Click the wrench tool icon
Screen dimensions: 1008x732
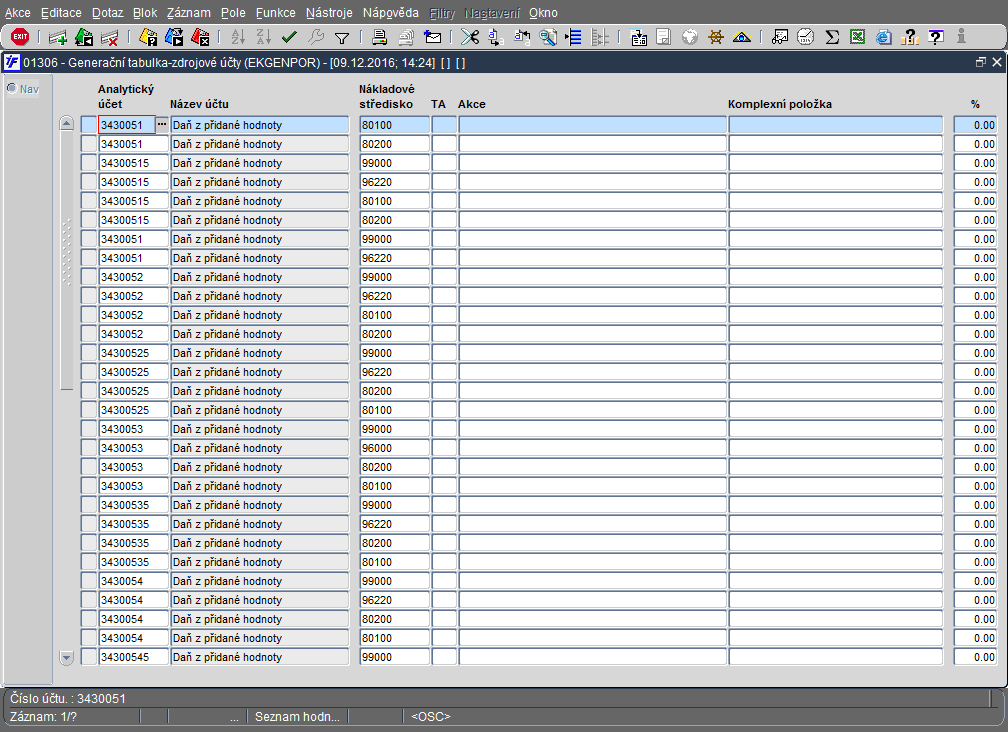316,37
